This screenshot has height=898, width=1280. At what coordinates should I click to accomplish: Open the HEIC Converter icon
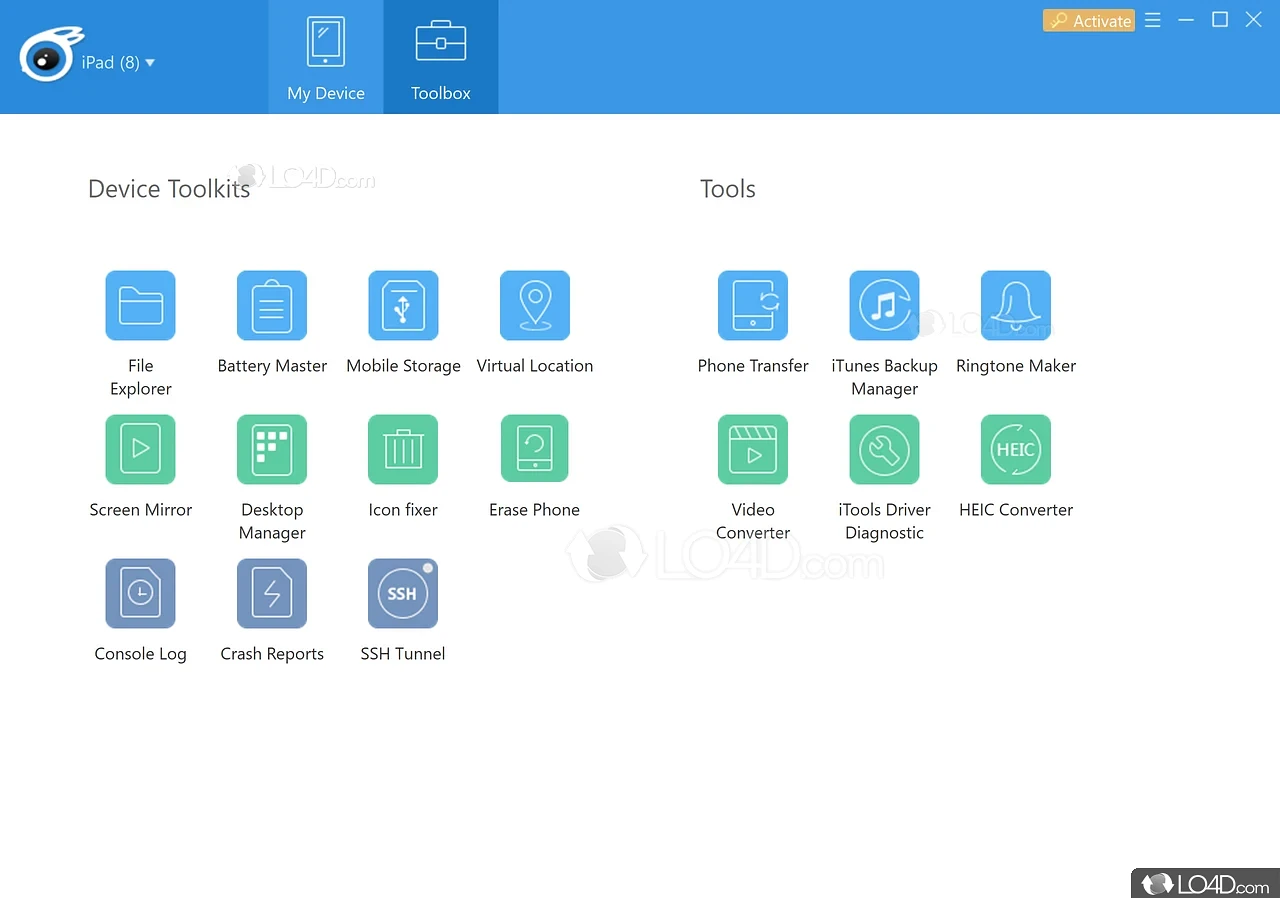1016,449
